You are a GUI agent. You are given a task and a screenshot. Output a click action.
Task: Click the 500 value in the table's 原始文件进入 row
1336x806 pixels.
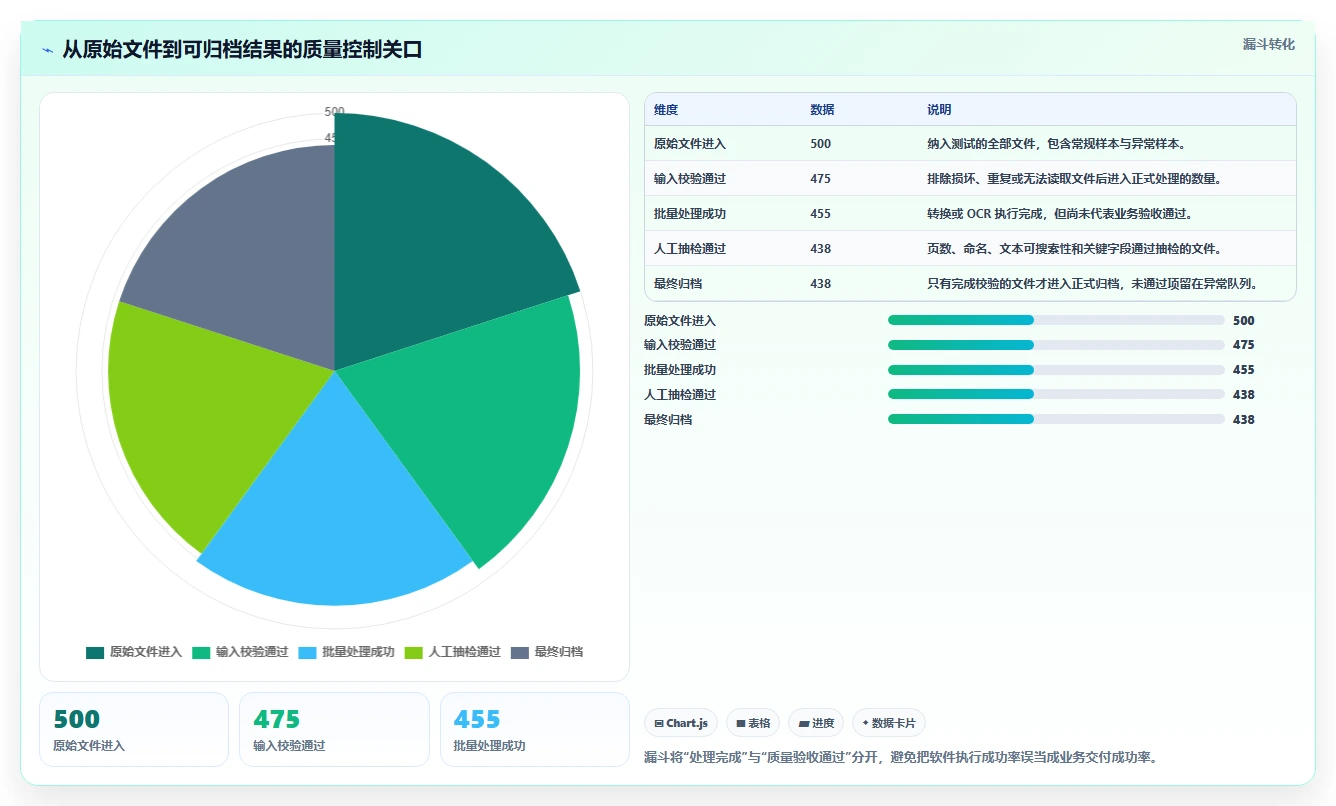820,144
